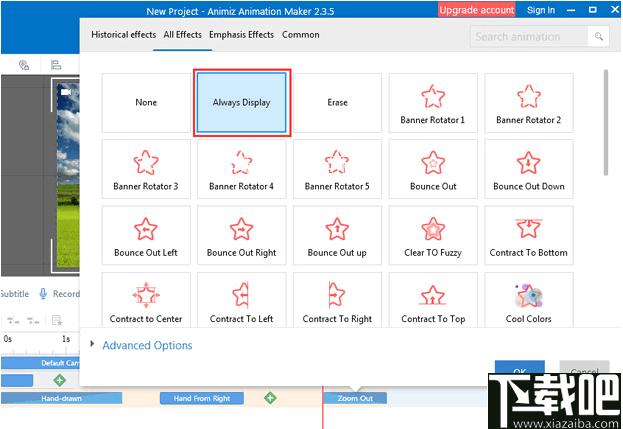Select the Bounce Out Left effect

click(x=146, y=236)
